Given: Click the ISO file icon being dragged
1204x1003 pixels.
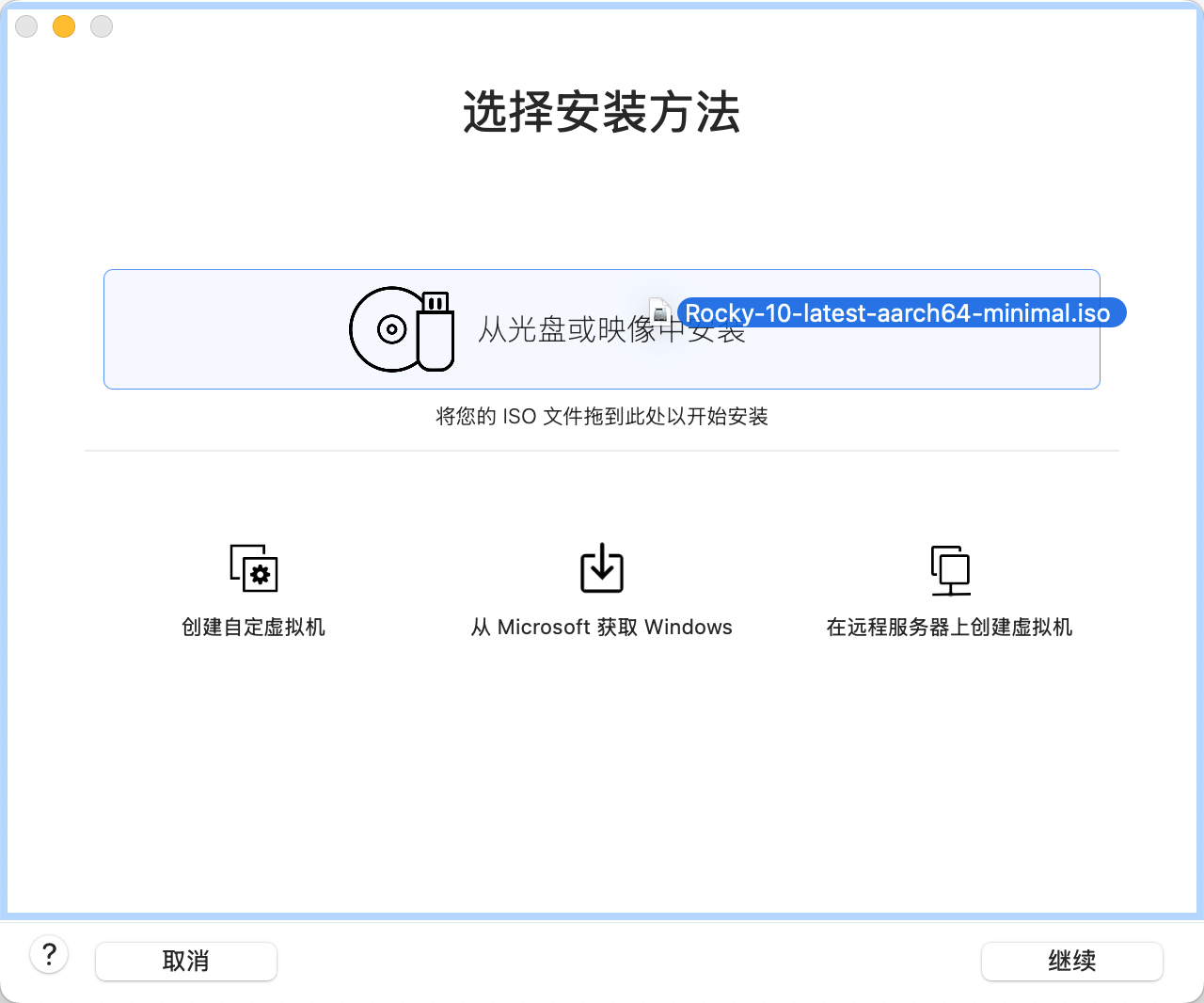Looking at the screenshot, I should (x=661, y=311).
